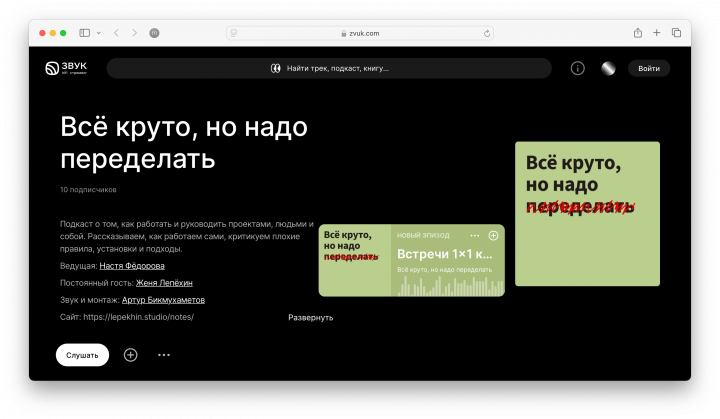Expand the description with Развернуть

click(310, 317)
